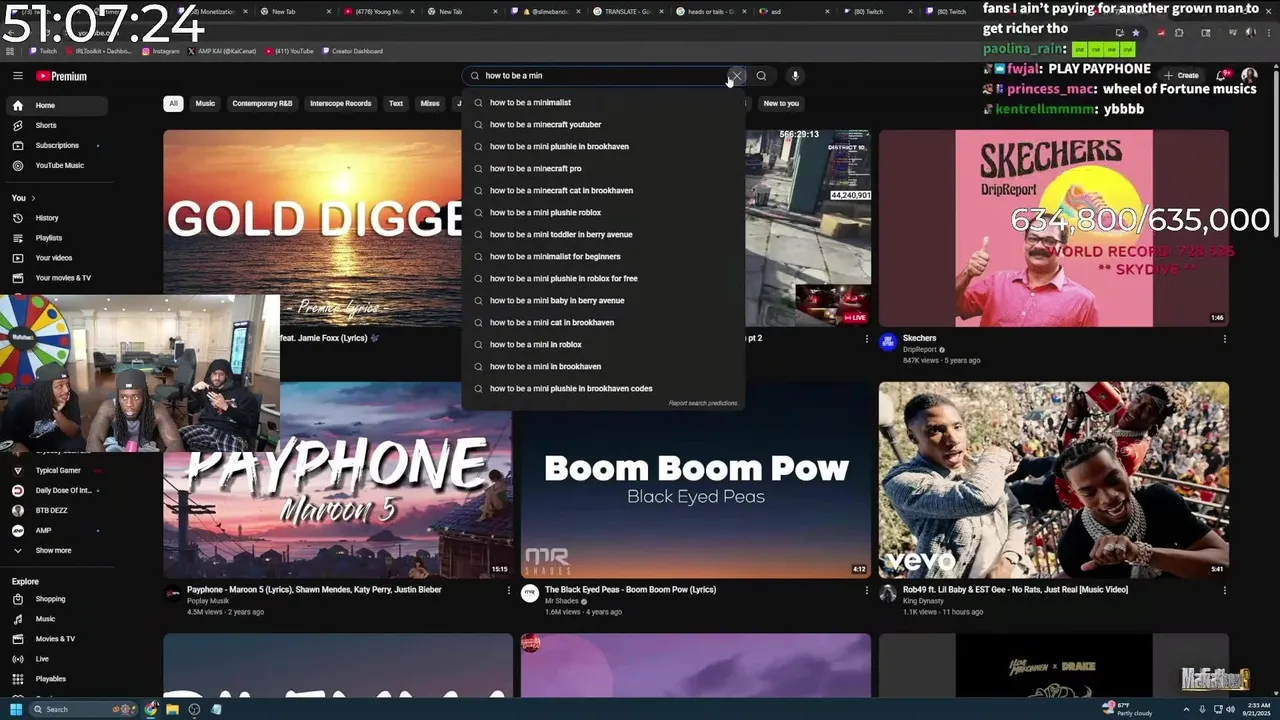1280x720 pixels.
Task: Open YouTube notifications bell
Action: (x=1222, y=76)
